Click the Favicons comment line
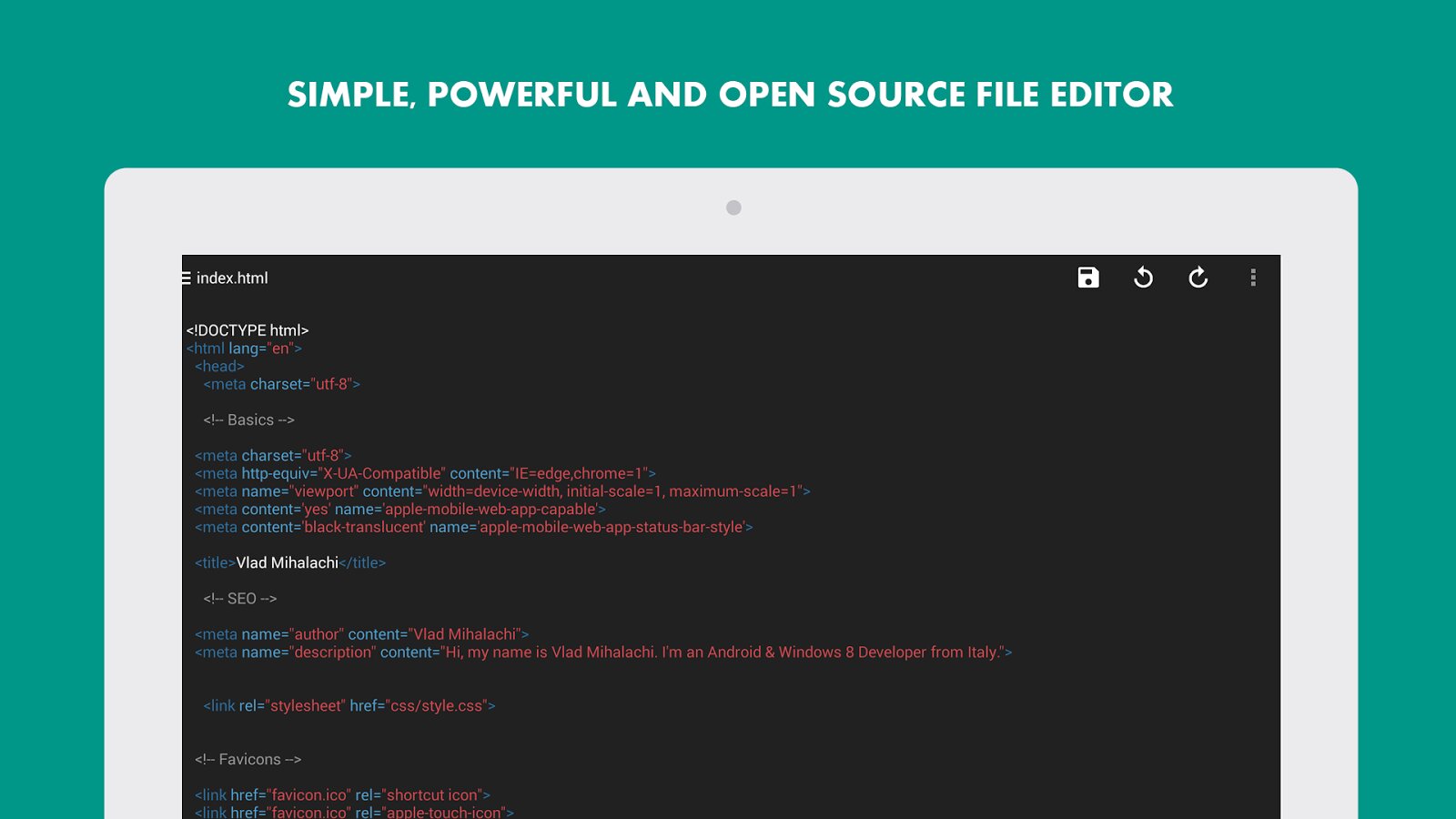This screenshot has width=1456, height=819. pyautogui.click(x=248, y=759)
